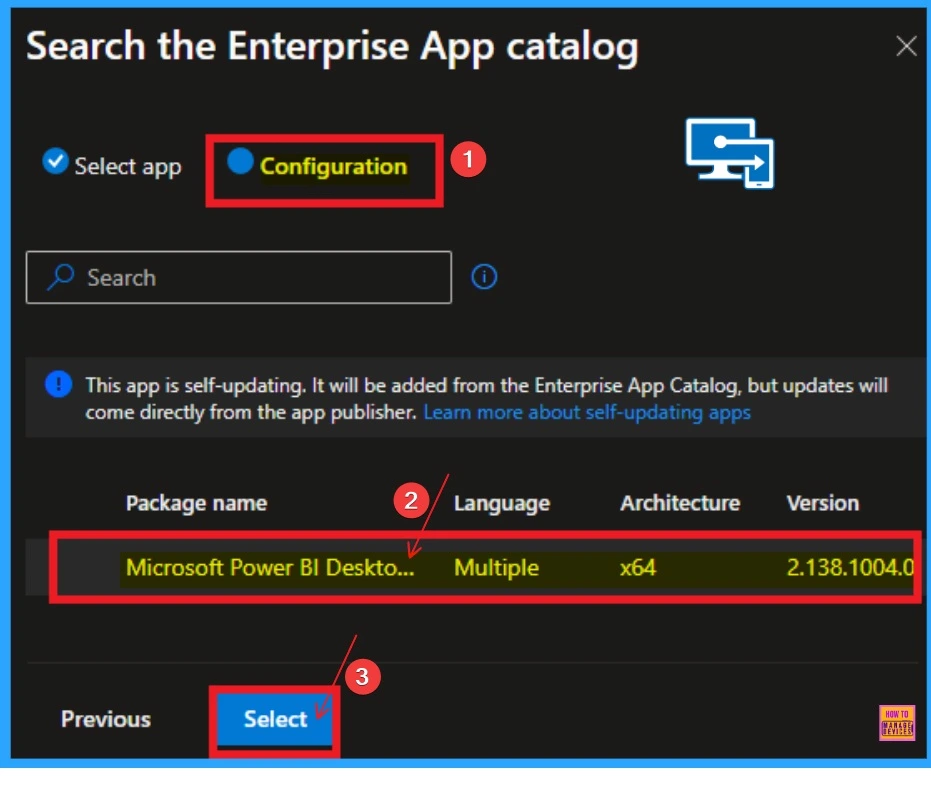Click the Configuration step circle

(x=240, y=161)
